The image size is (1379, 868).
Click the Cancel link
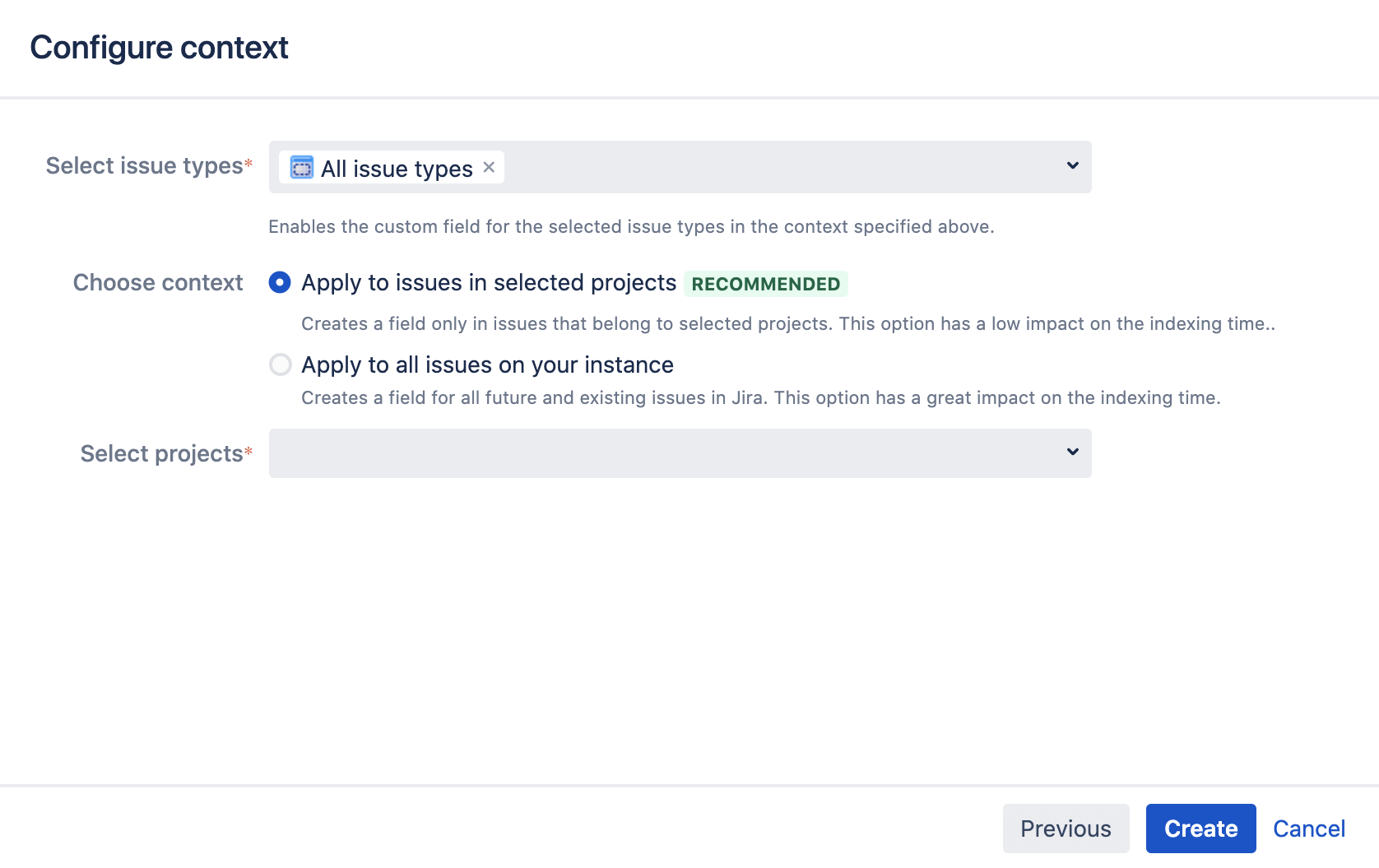pos(1309,829)
